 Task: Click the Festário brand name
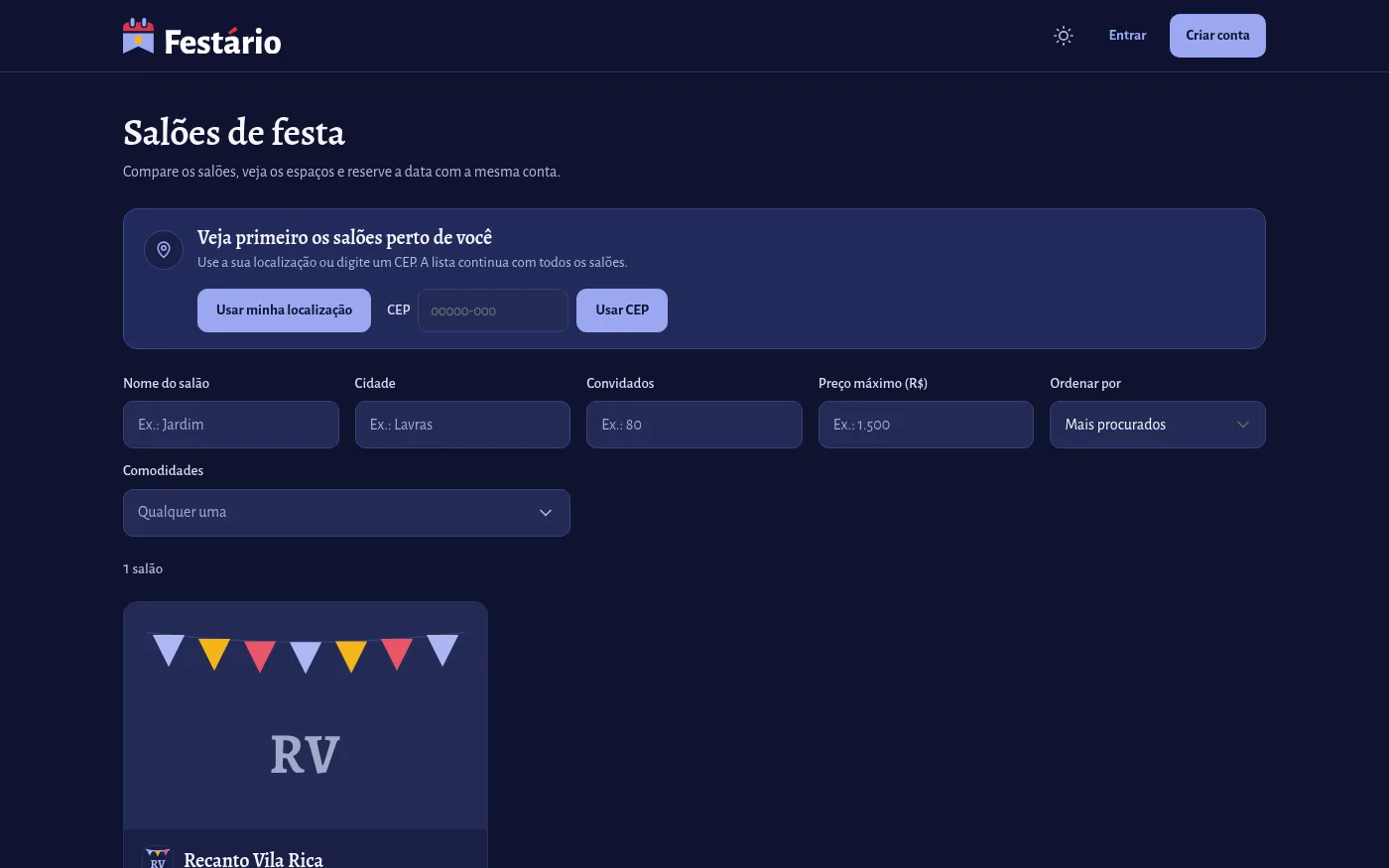point(222,42)
